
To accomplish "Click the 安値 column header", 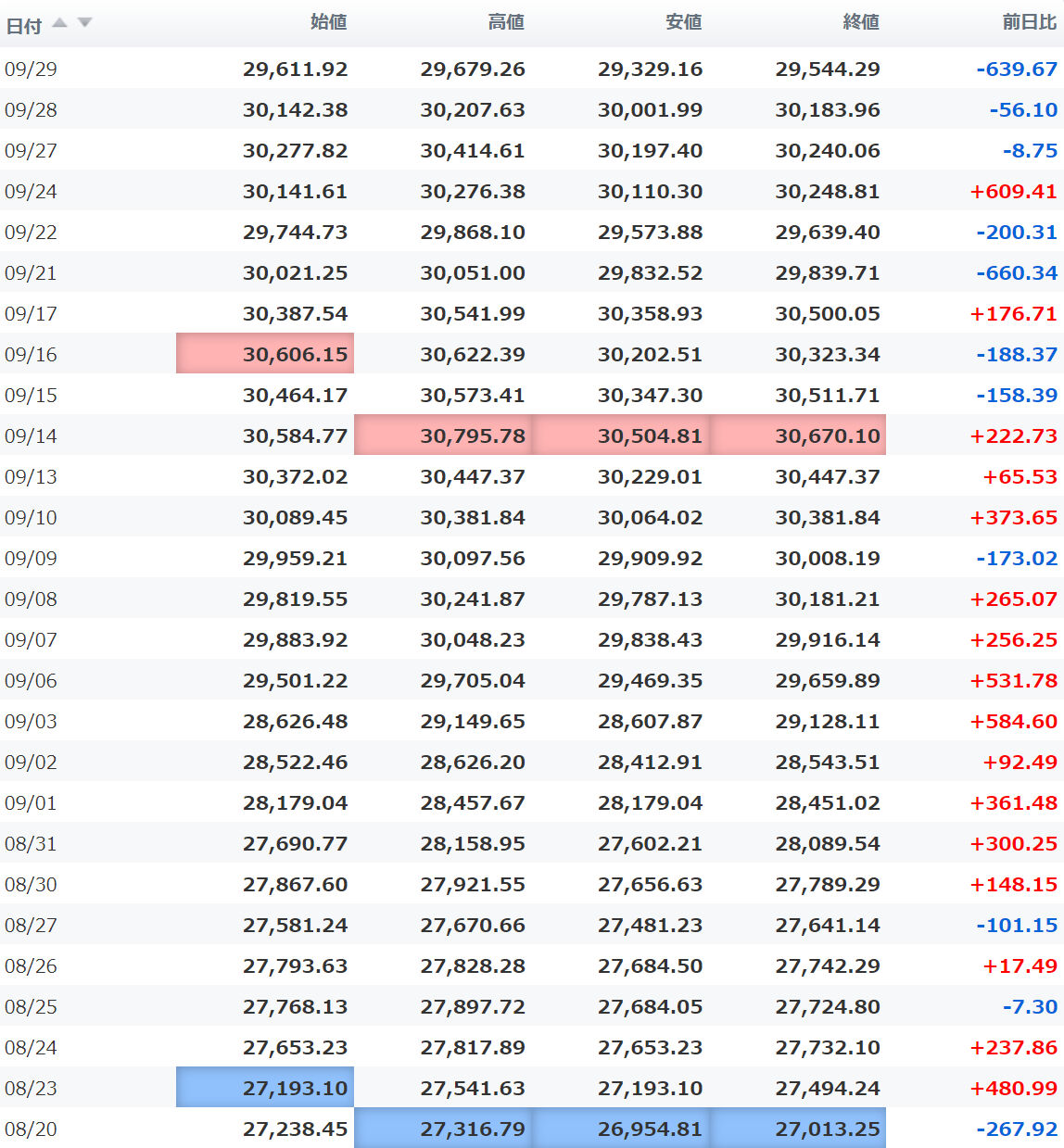I will 683,22.
